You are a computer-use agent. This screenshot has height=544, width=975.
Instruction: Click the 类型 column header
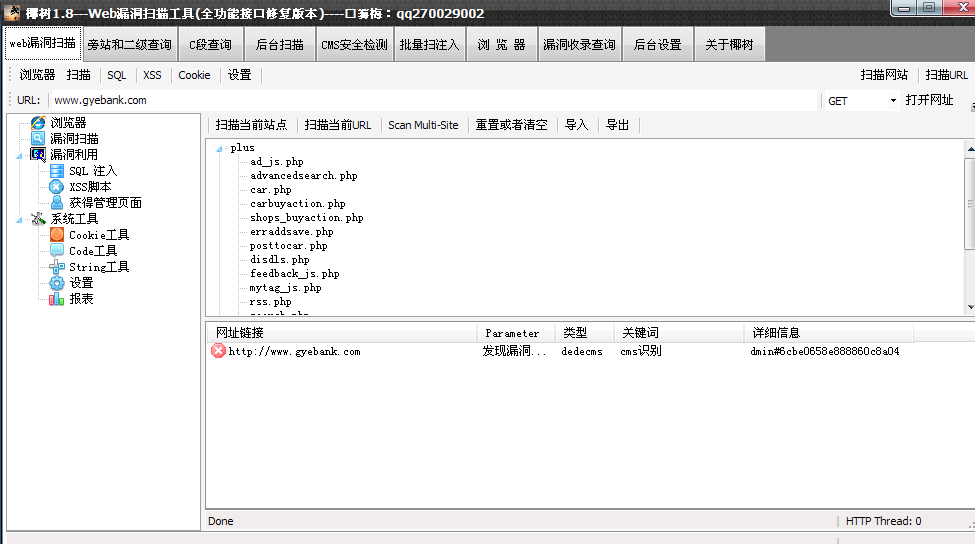pos(585,333)
